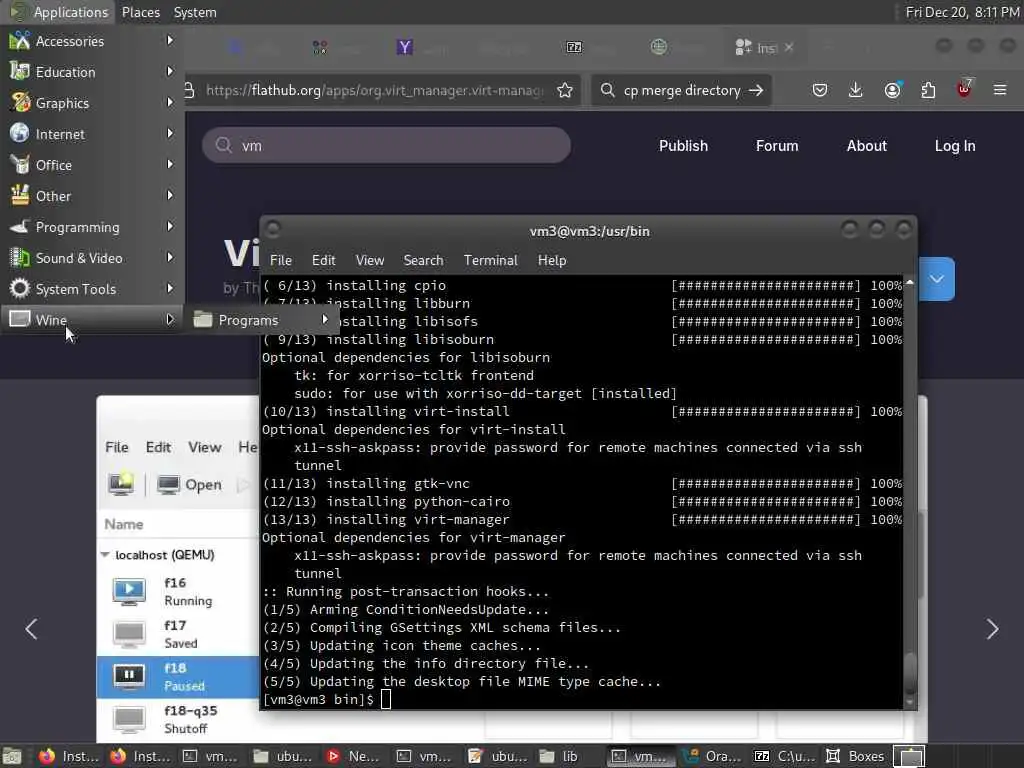
Task: Open Edit menu in virt-manager screenshot
Action: tap(158, 447)
